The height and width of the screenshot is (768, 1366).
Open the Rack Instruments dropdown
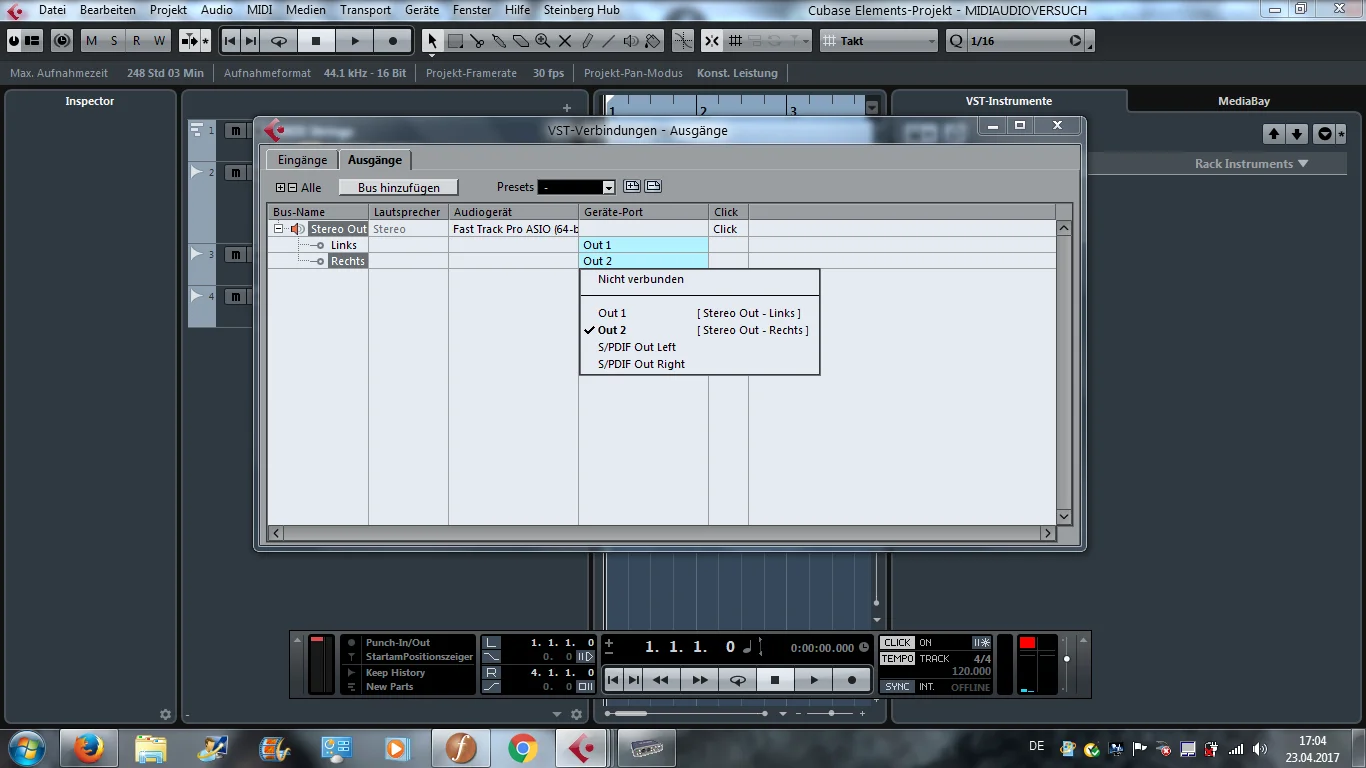pos(1251,164)
